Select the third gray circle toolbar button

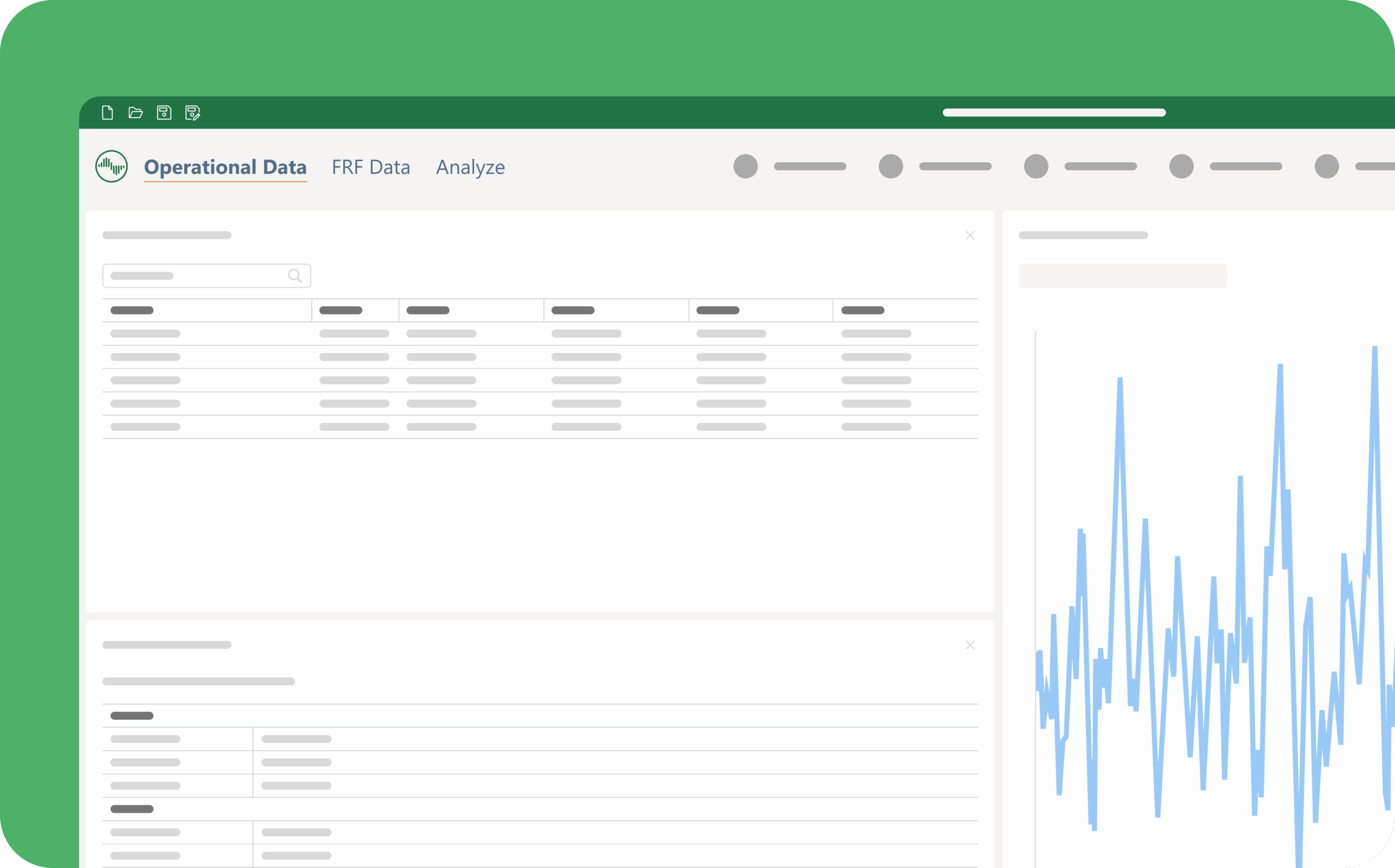[1036, 167]
